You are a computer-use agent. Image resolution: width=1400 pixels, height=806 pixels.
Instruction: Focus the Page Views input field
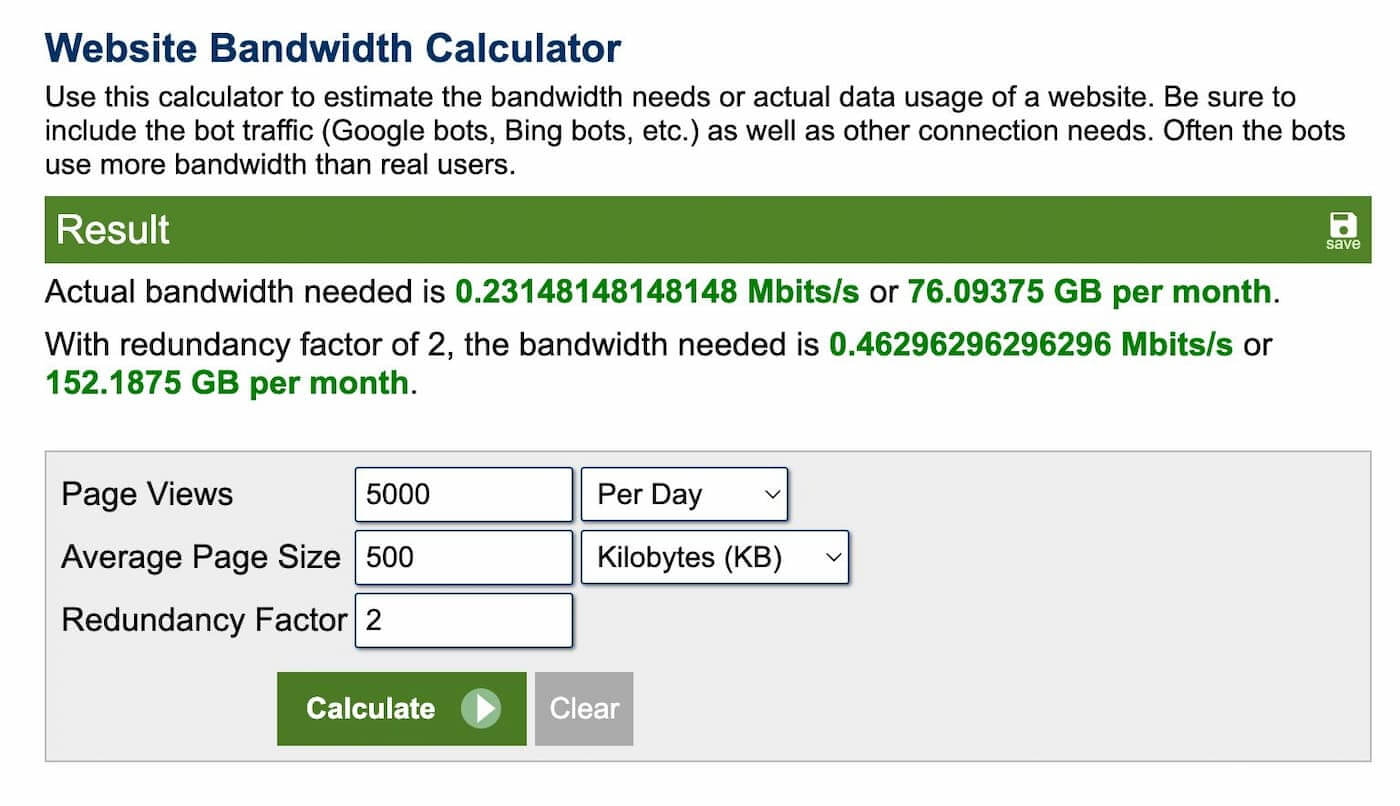[x=464, y=494]
